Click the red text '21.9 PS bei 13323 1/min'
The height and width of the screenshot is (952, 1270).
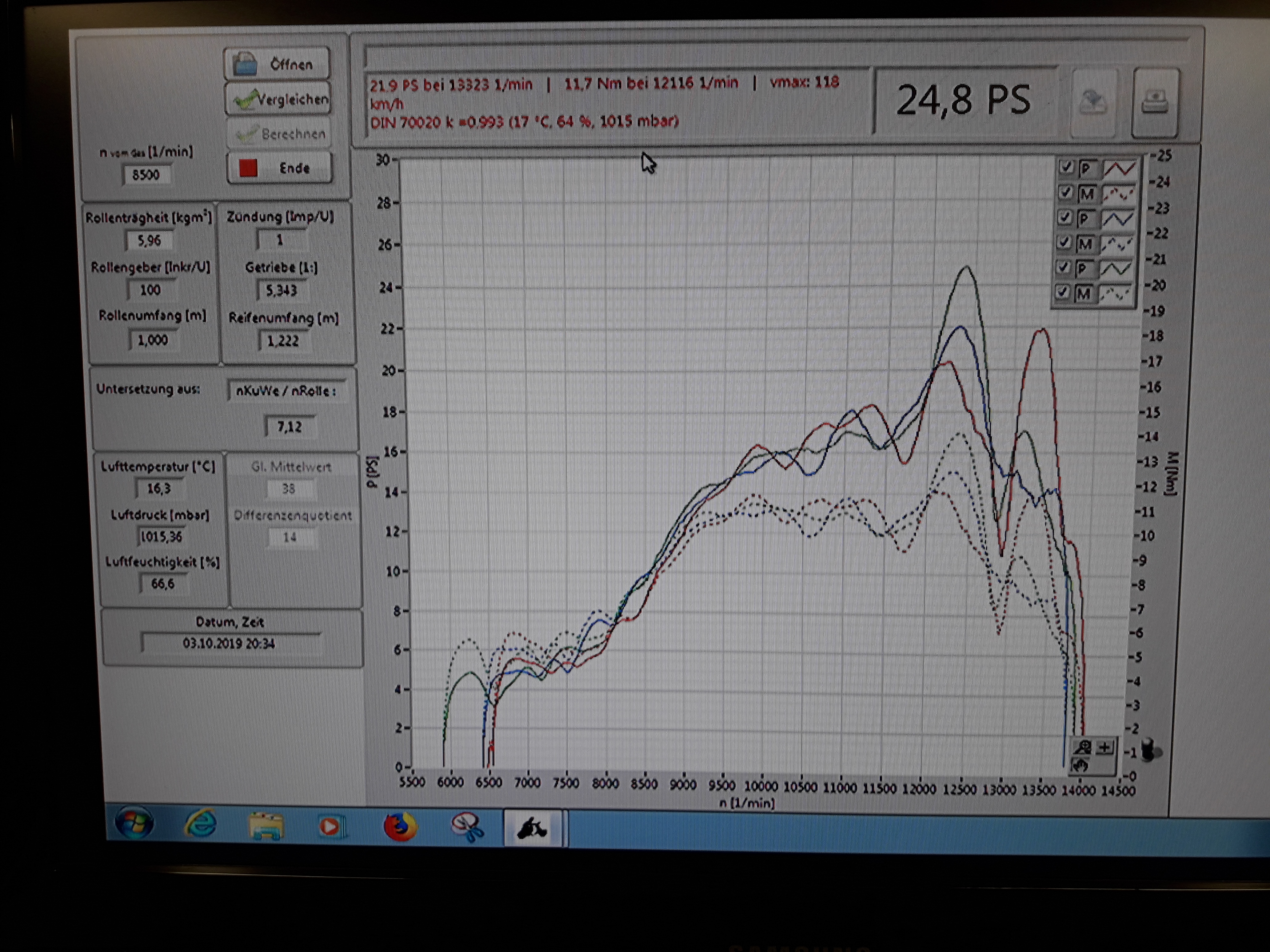click(451, 85)
